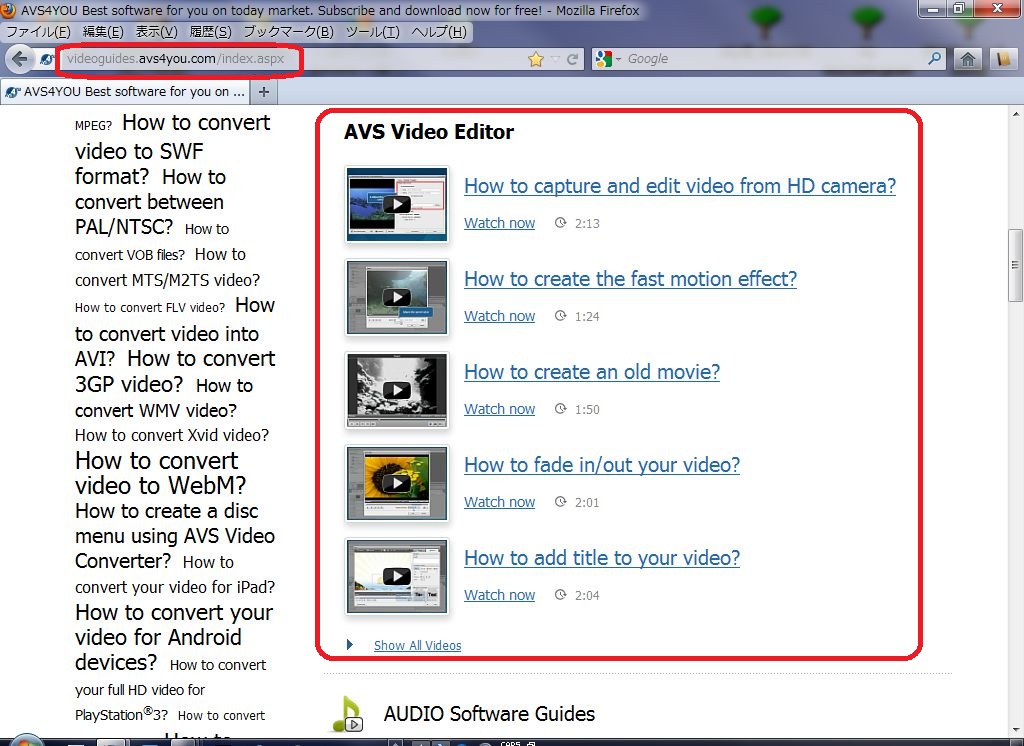Click the site favicon beside the address

click(46, 59)
